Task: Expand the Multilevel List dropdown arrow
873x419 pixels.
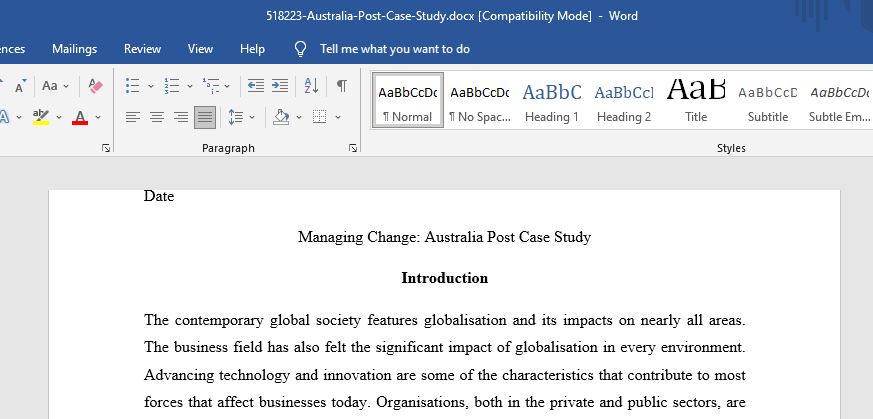Action: [227, 86]
